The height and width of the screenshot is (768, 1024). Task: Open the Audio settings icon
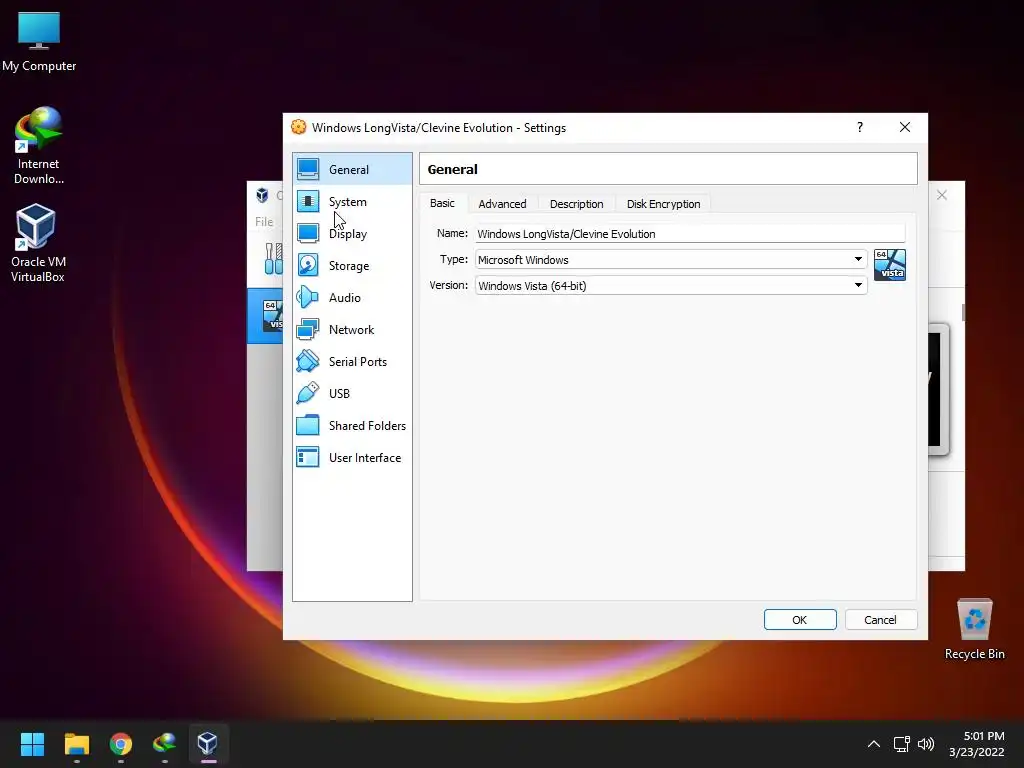click(x=308, y=297)
